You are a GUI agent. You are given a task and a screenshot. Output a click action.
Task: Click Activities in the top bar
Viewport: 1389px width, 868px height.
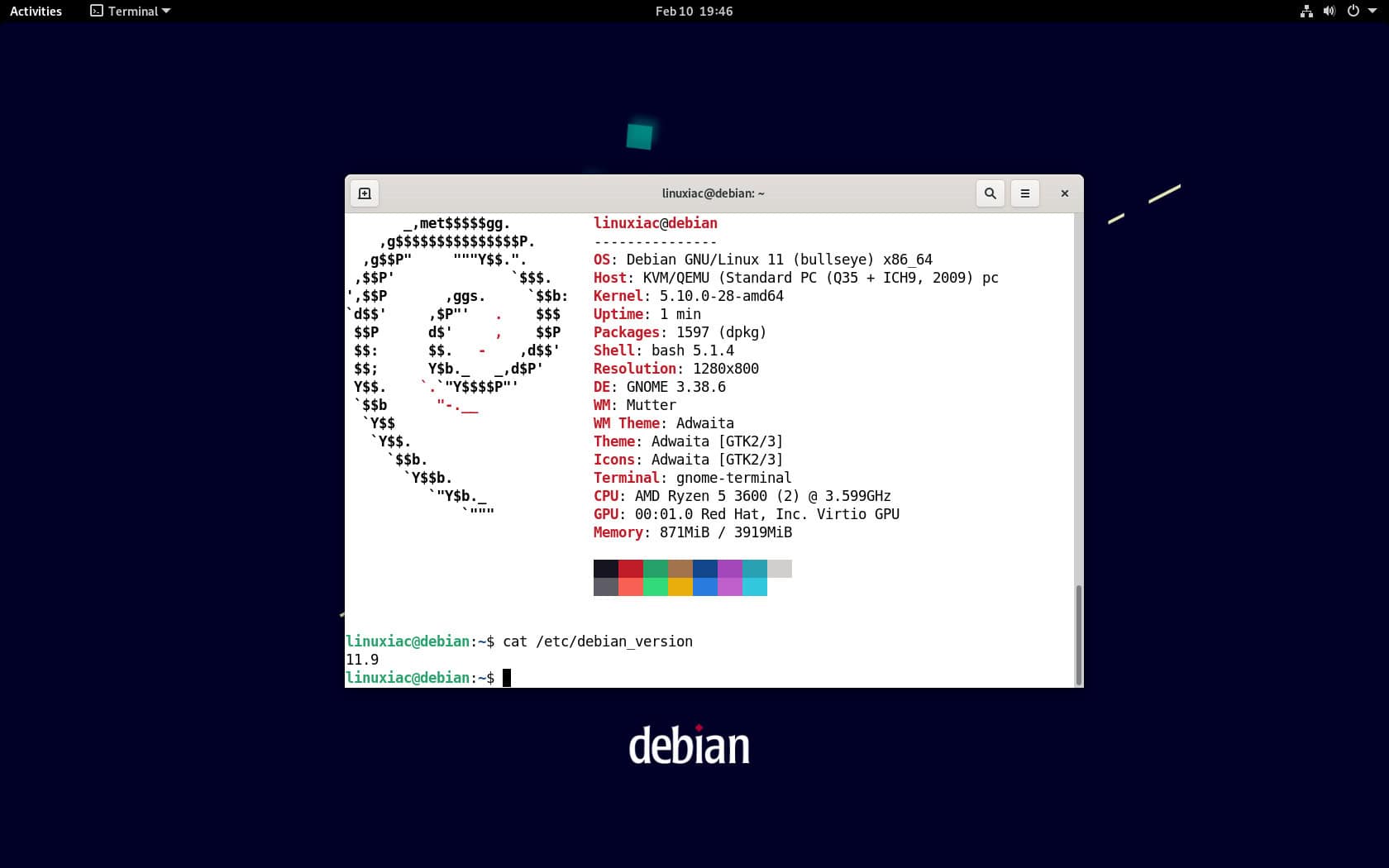tap(35, 11)
